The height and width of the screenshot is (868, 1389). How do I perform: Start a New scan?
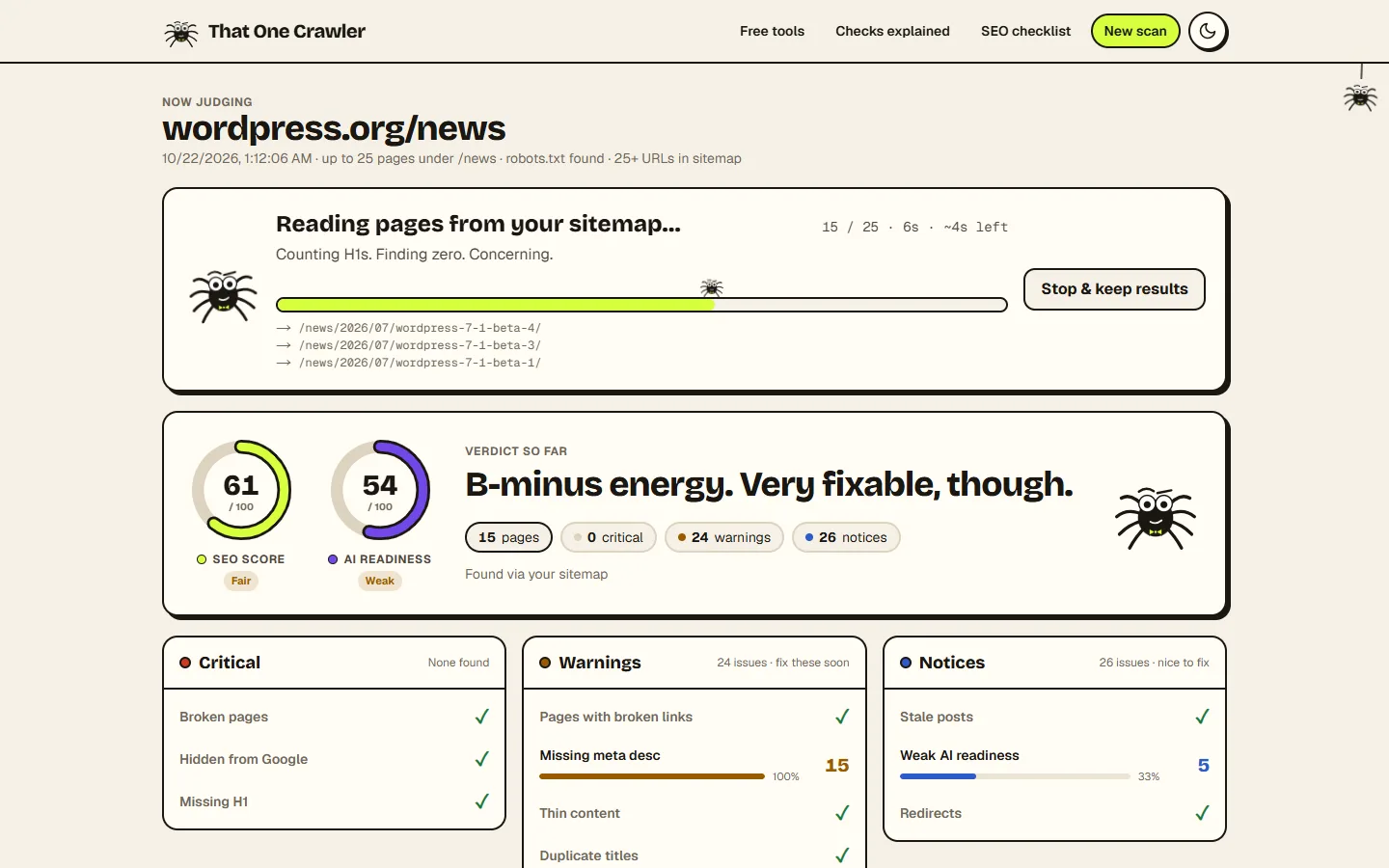(x=1135, y=31)
